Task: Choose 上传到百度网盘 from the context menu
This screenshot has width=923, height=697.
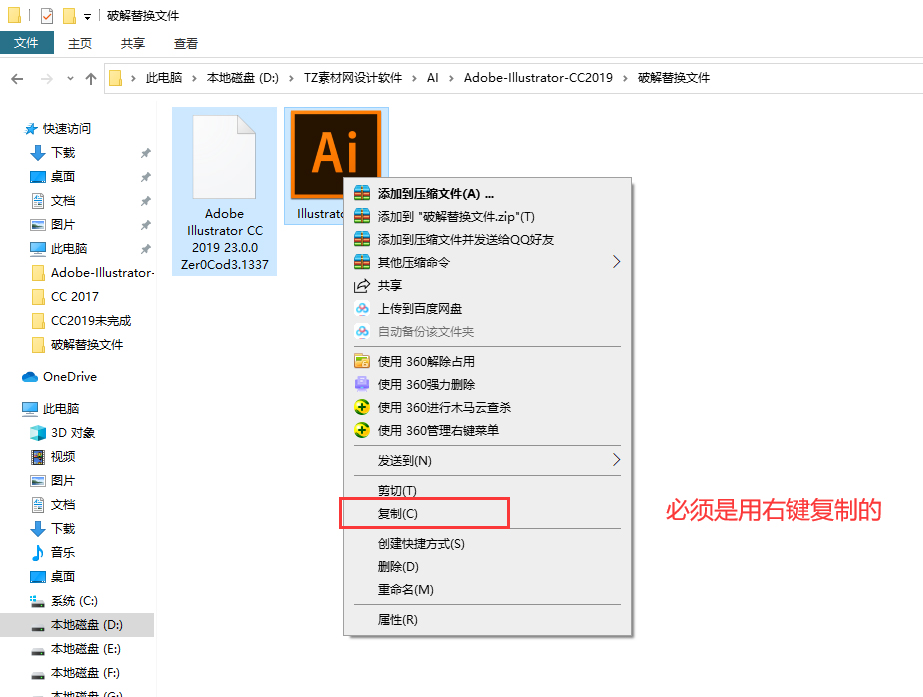Action: click(487, 308)
